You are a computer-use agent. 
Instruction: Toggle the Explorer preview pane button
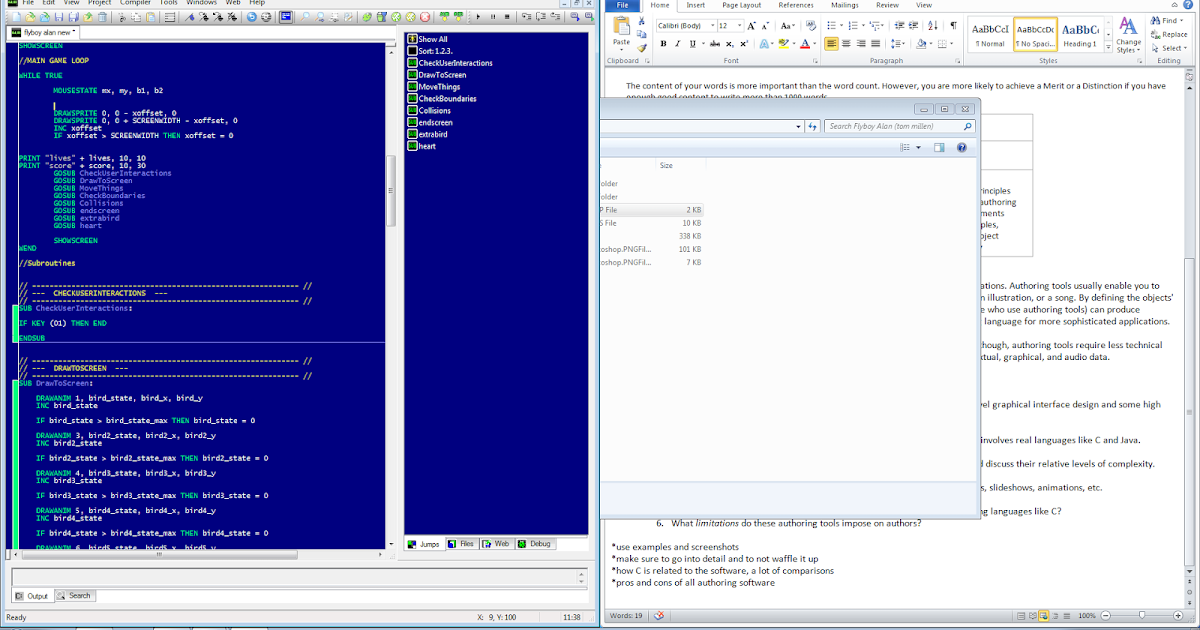pyautogui.click(x=939, y=148)
